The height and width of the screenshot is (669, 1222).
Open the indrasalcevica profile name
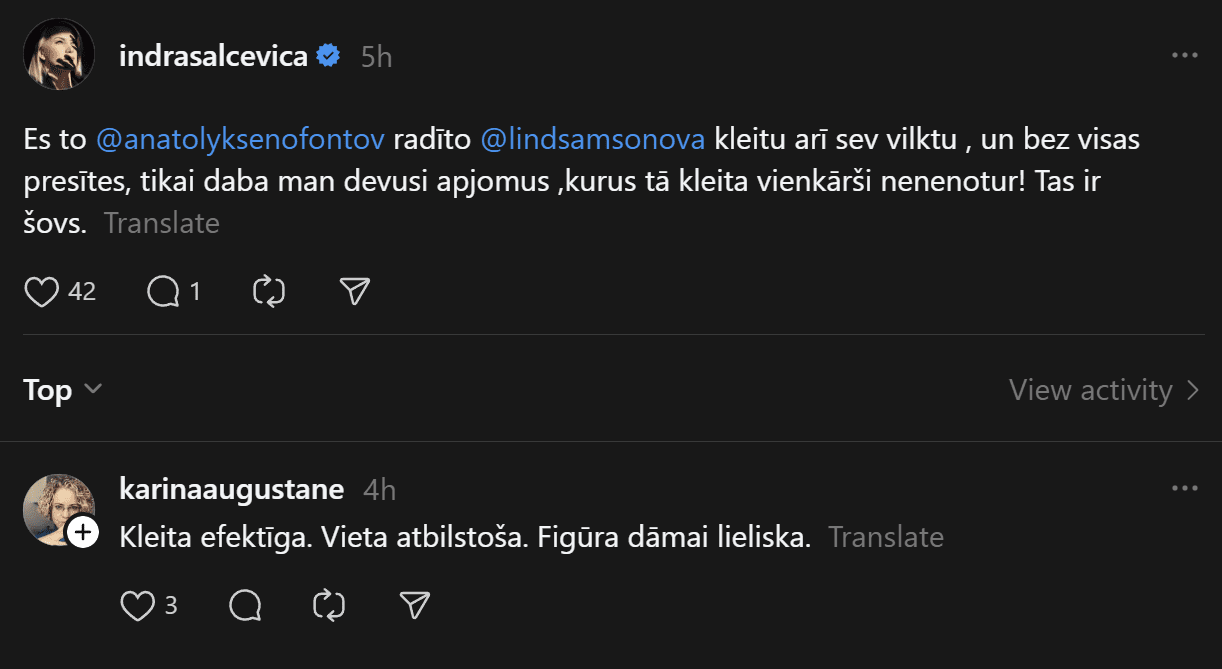click(x=213, y=56)
